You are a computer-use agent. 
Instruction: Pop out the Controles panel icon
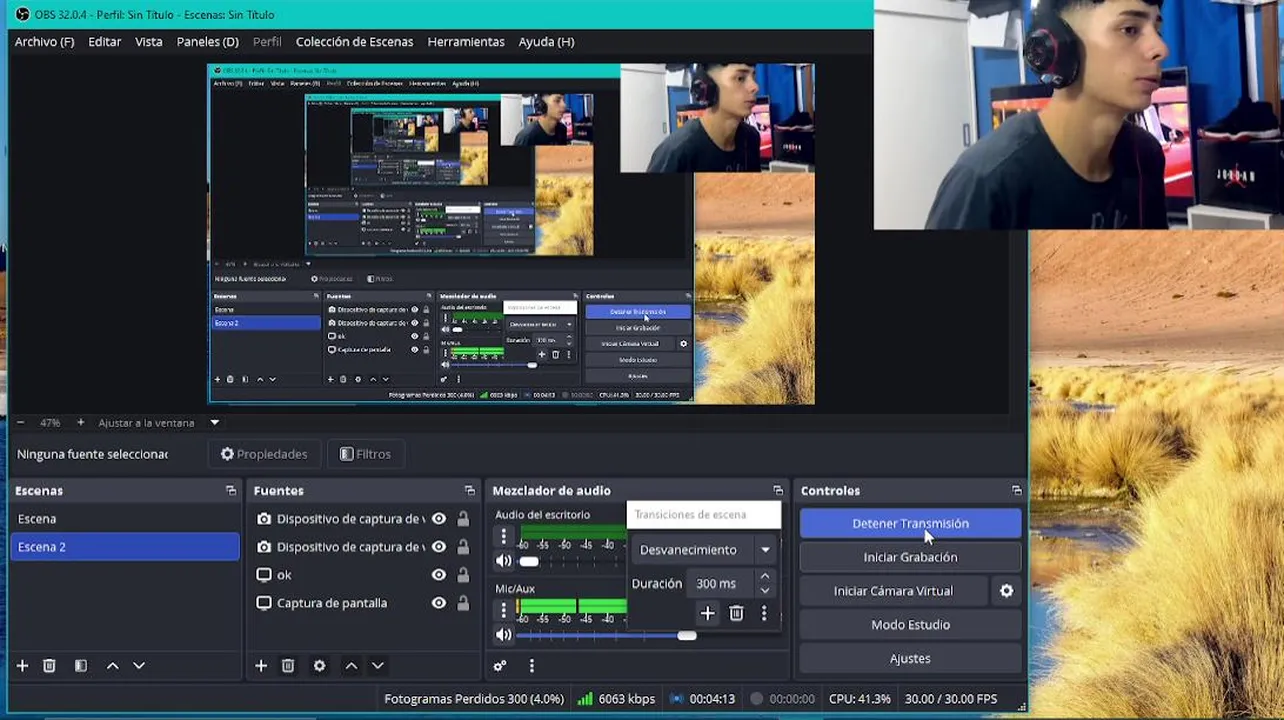pos(1017,490)
